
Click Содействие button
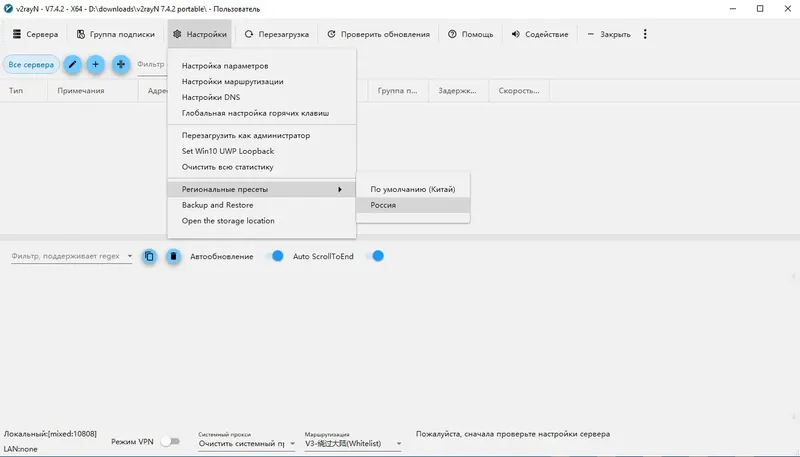pyautogui.click(x=540, y=34)
